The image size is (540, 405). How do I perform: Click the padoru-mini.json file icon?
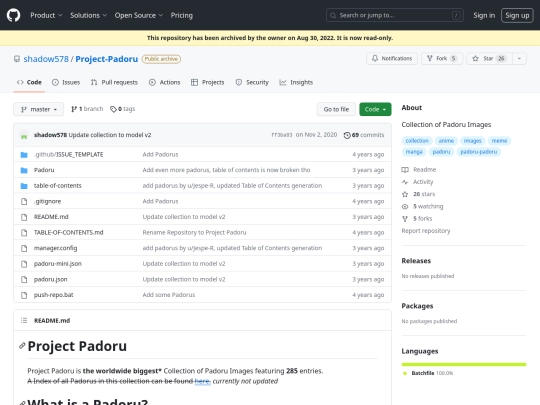[x=24, y=264]
